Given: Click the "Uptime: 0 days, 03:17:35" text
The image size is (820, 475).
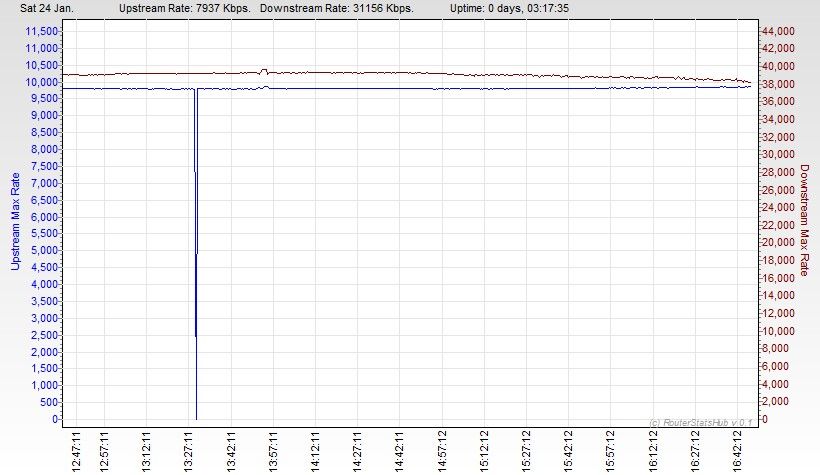Looking at the screenshot, I should pos(509,8).
